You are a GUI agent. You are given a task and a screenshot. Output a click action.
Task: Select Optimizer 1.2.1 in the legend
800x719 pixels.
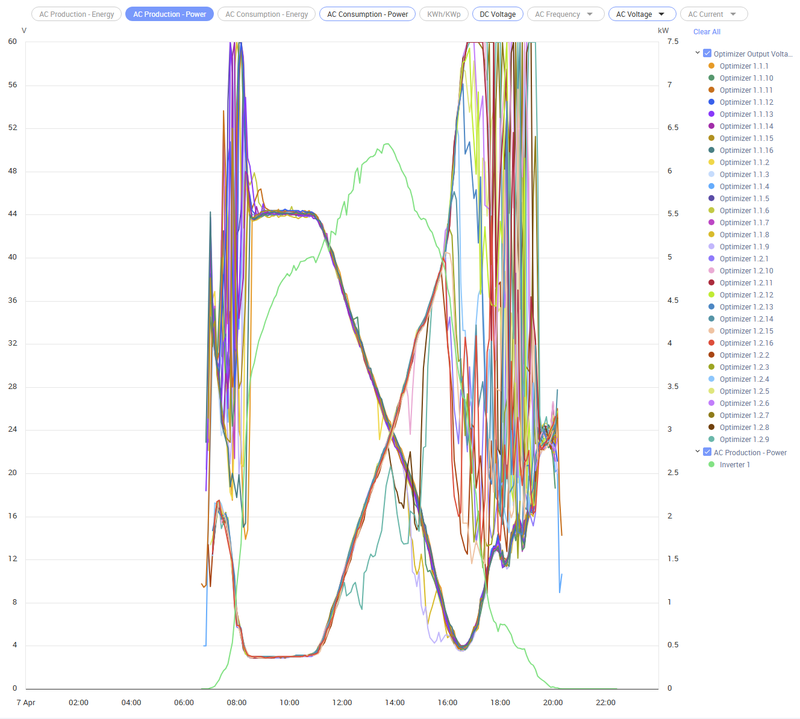pos(744,259)
